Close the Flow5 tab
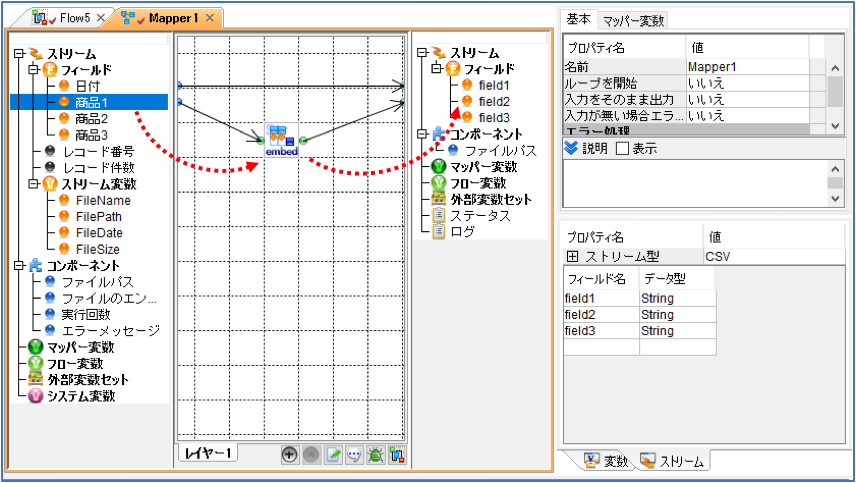This screenshot has width=856, height=483. coord(100,18)
